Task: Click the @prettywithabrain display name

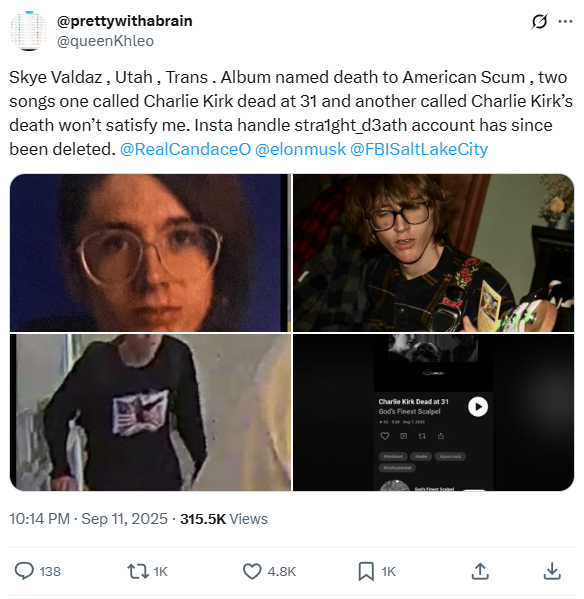Action: (x=125, y=21)
